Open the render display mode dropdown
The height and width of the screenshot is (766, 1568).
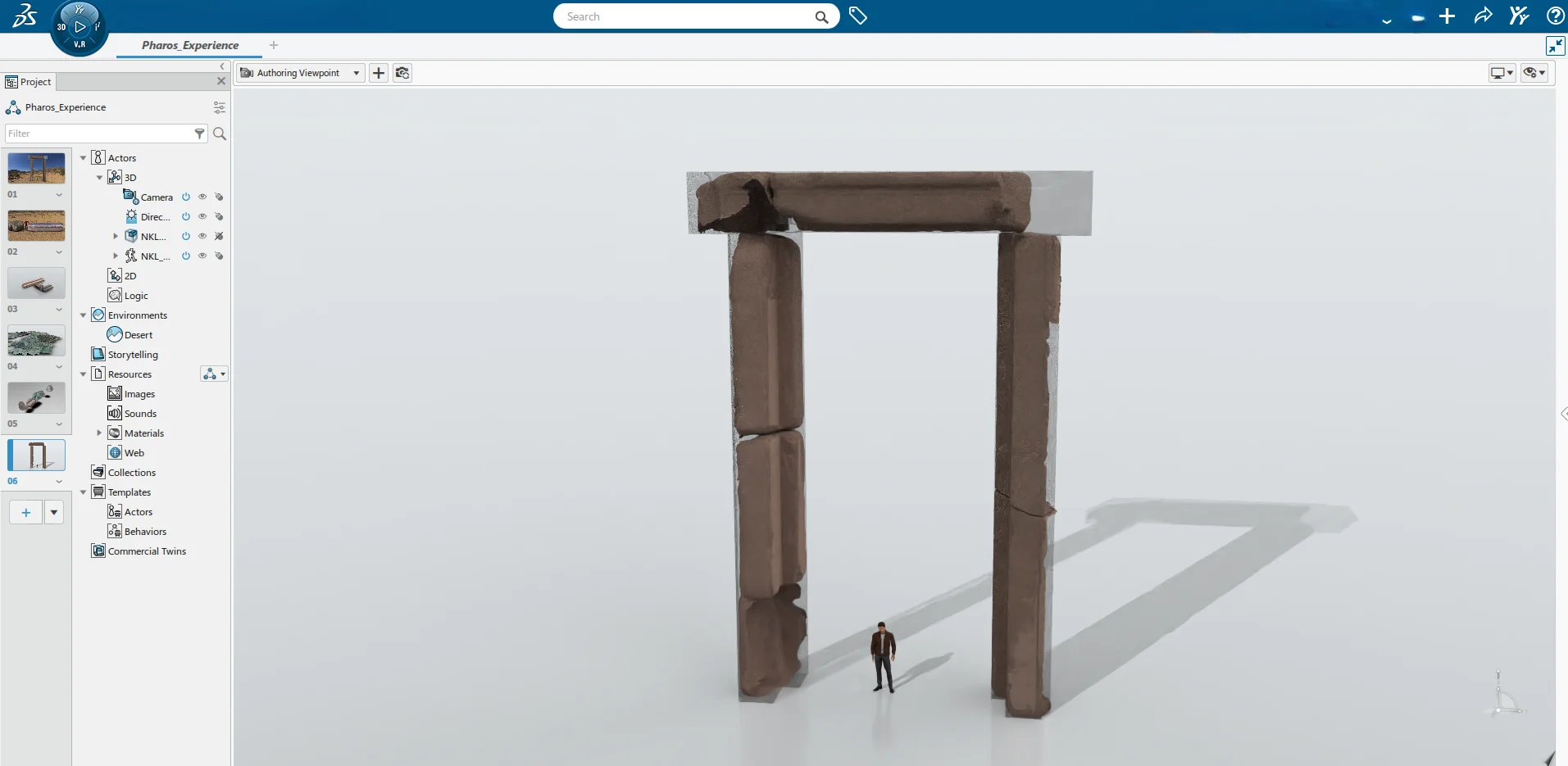point(1502,73)
